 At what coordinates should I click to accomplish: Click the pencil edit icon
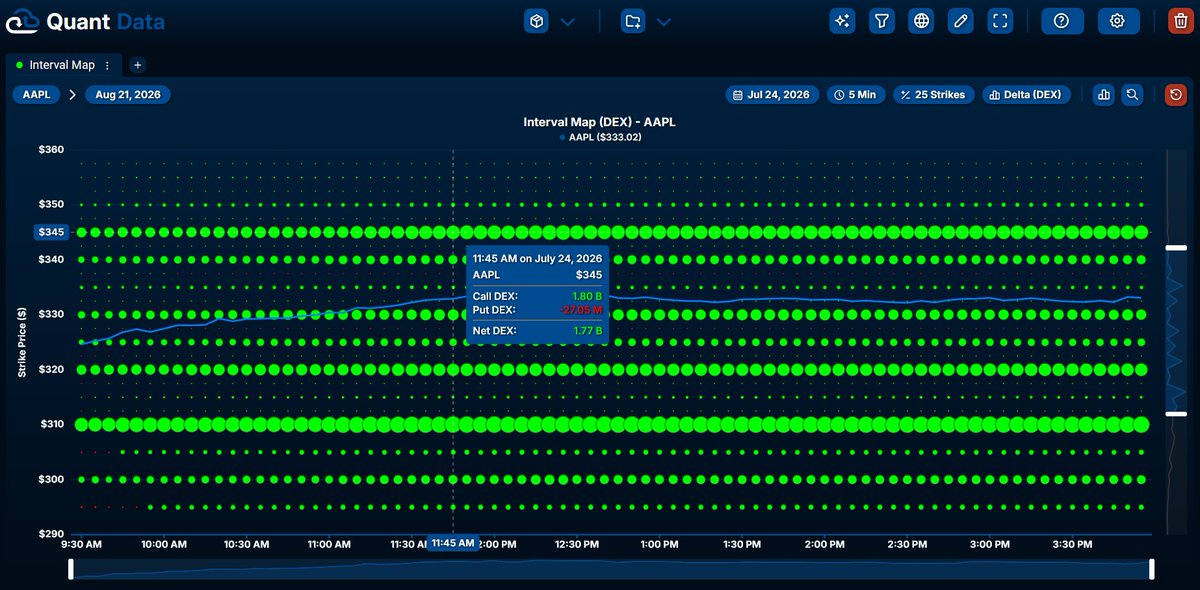pos(960,21)
